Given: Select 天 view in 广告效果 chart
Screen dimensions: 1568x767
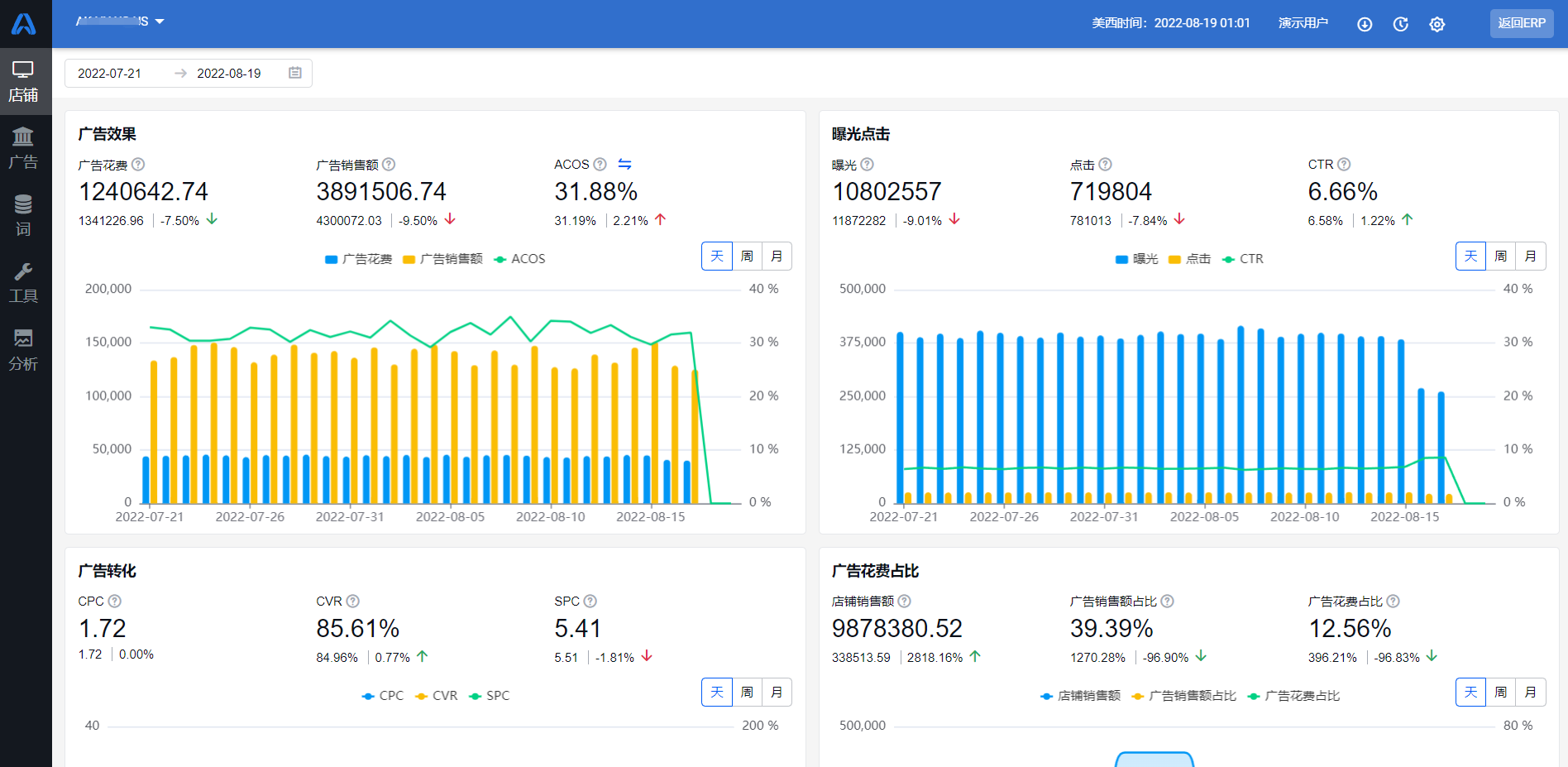Looking at the screenshot, I should point(717,256).
